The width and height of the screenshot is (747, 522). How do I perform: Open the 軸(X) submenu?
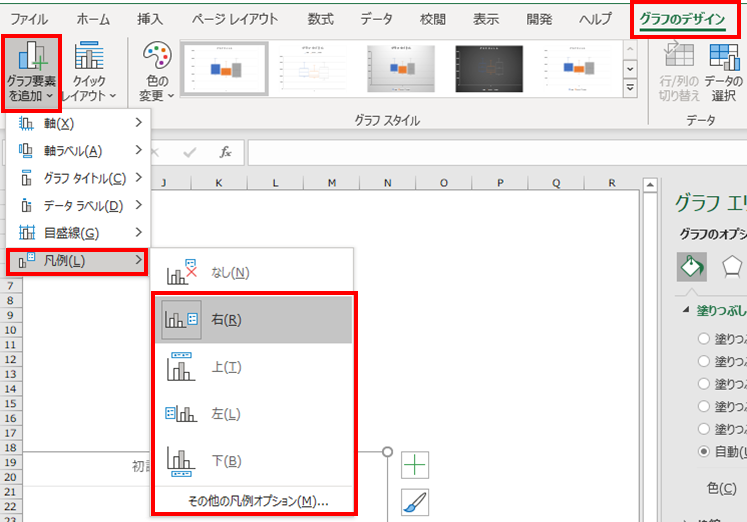point(79,123)
